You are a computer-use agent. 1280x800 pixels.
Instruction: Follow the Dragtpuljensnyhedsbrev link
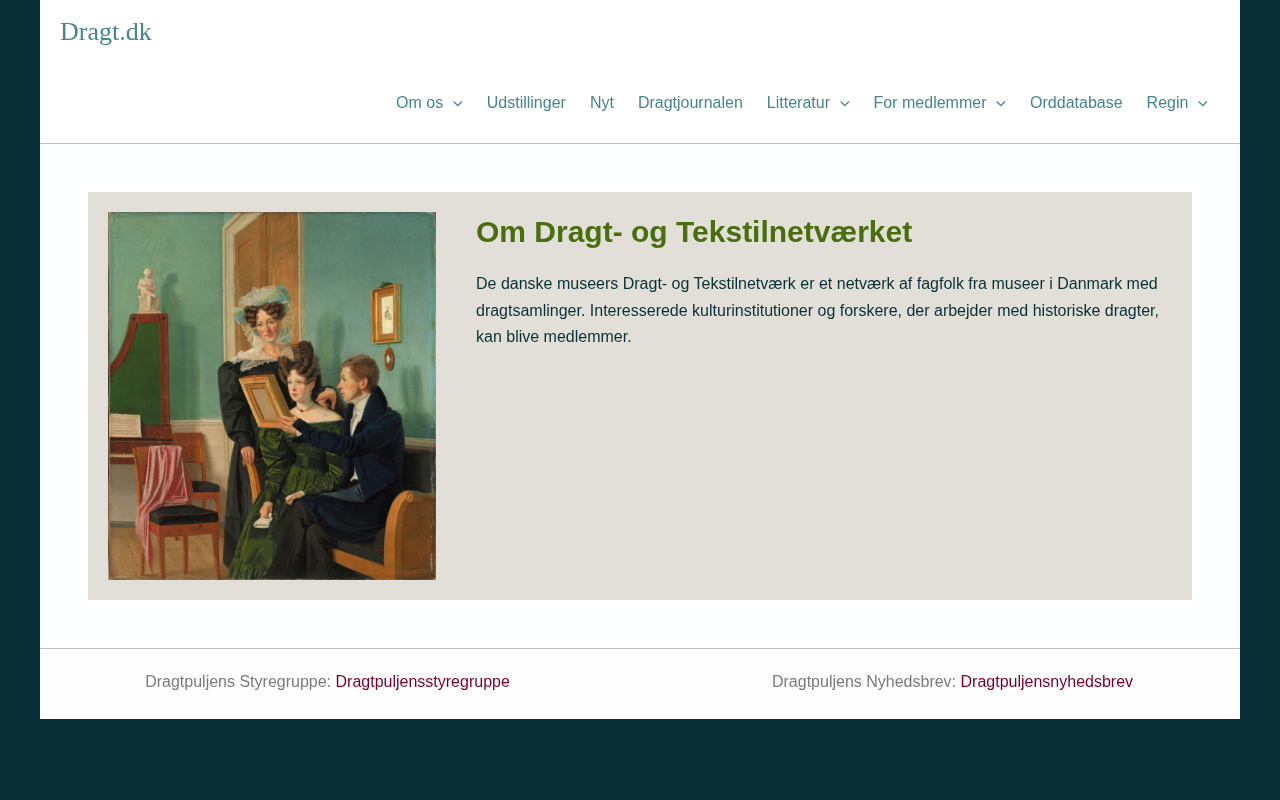[1046, 682]
